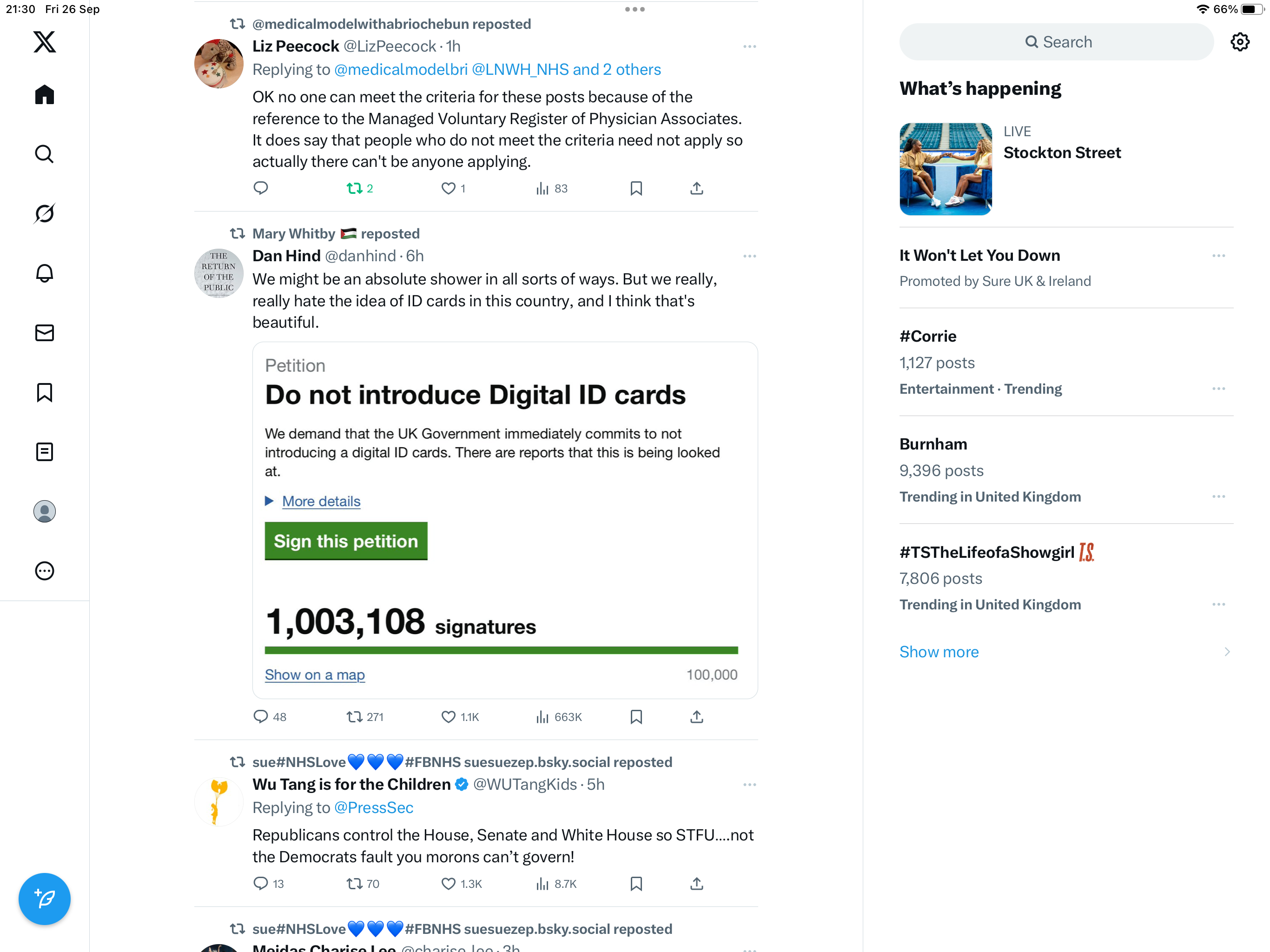Open the settings gear beside search
Viewport: 1270px width, 952px height.
pyautogui.click(x=1240, y=42)
